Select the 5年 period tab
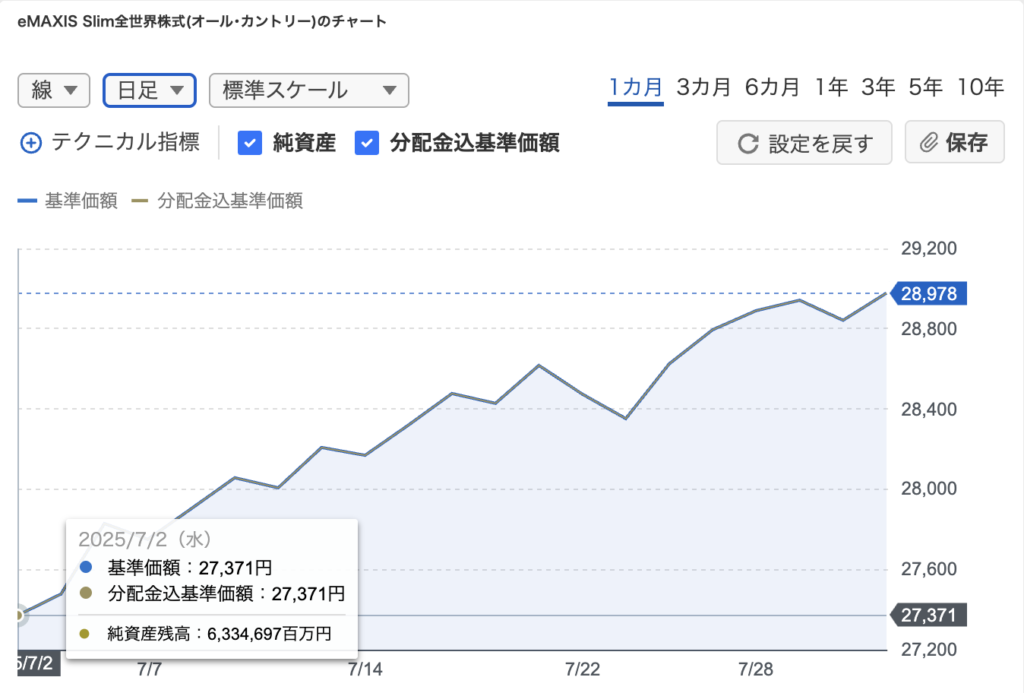The height and width of the screenshot is (693, 1024). pyautogui.click(x=925, y=87)
